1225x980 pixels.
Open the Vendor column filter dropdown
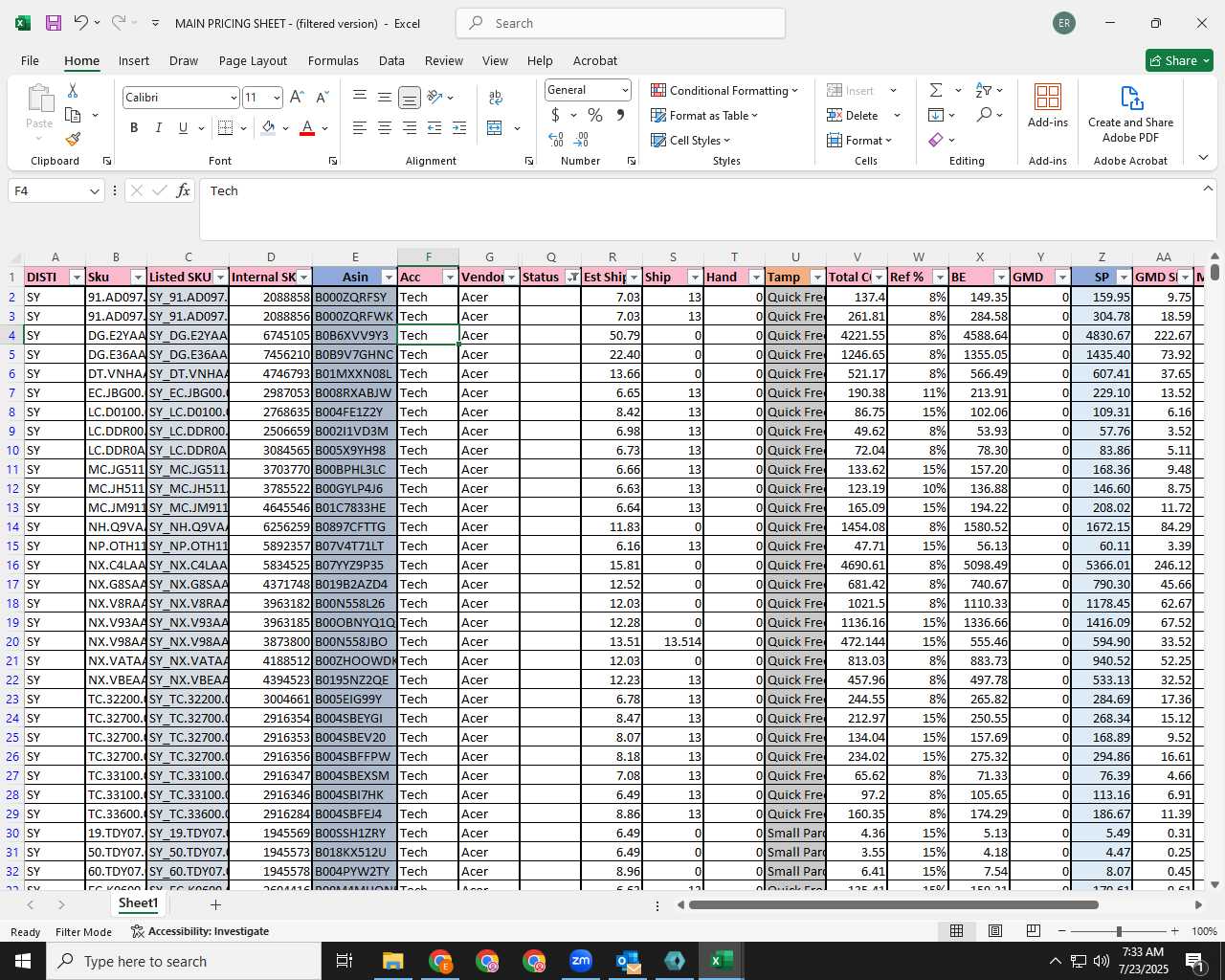(511, 278)
